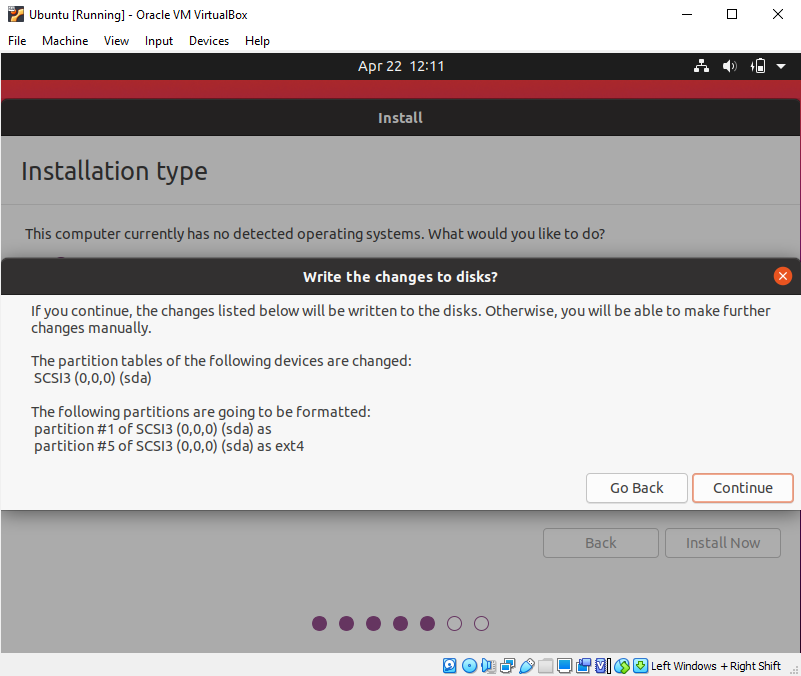Click the recording status icon

(x=583, y=665)
